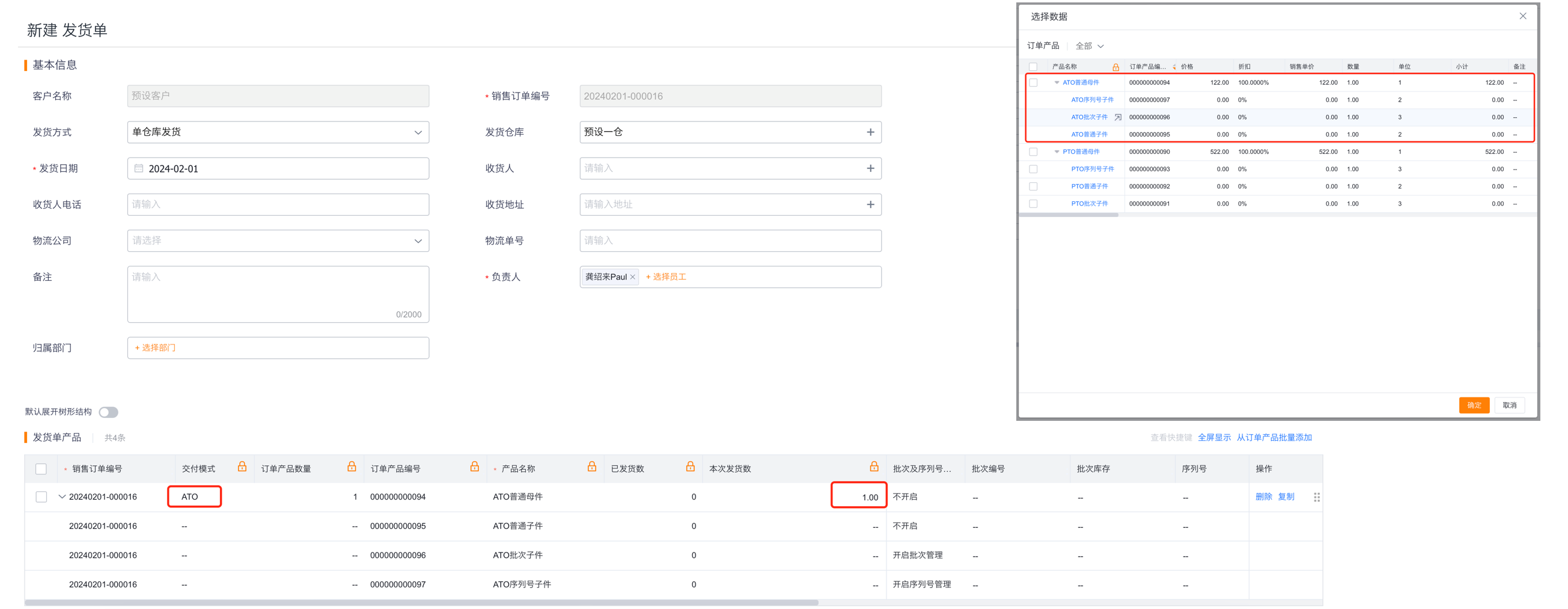Screen dimensions: 1568x609
Task: Click the orange 确定 button
Action: point(1473,405)
